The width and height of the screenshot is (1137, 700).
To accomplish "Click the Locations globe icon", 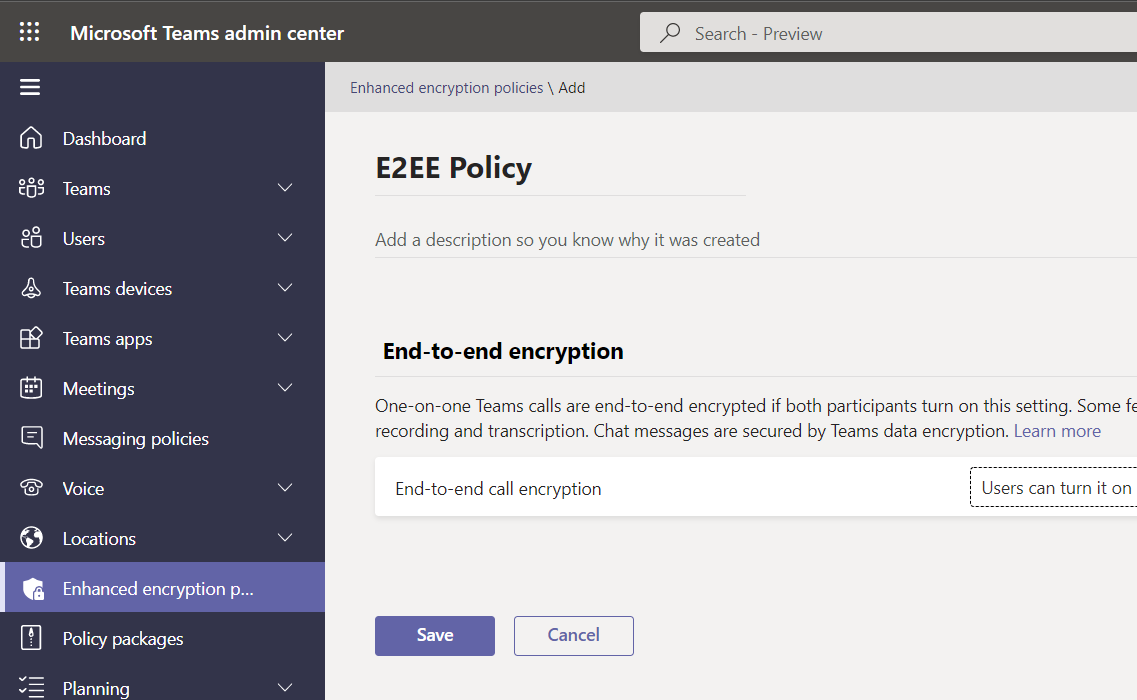I will coord(32,538).
